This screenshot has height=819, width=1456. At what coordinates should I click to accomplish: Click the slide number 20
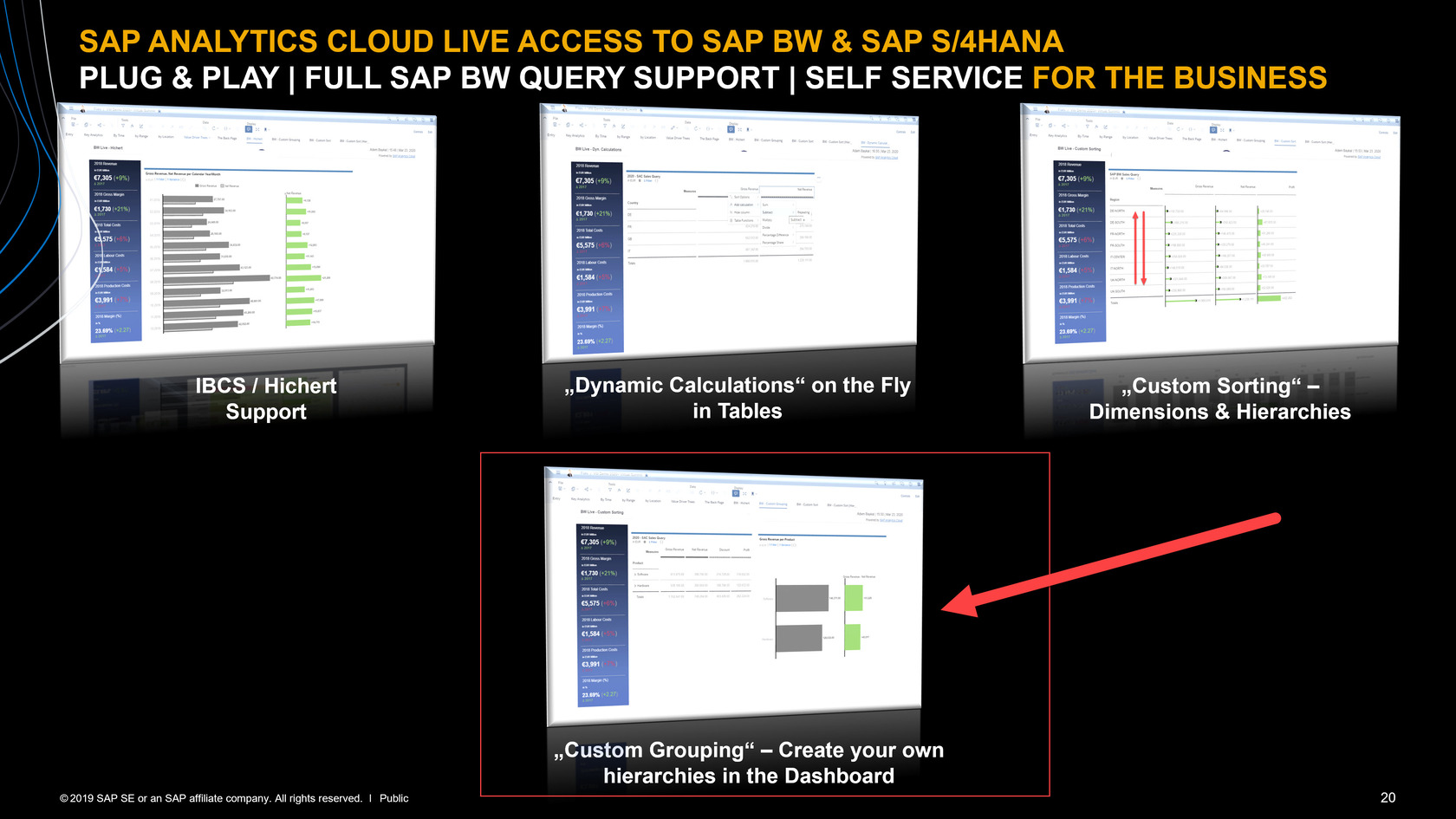(x=1388, y=797)
